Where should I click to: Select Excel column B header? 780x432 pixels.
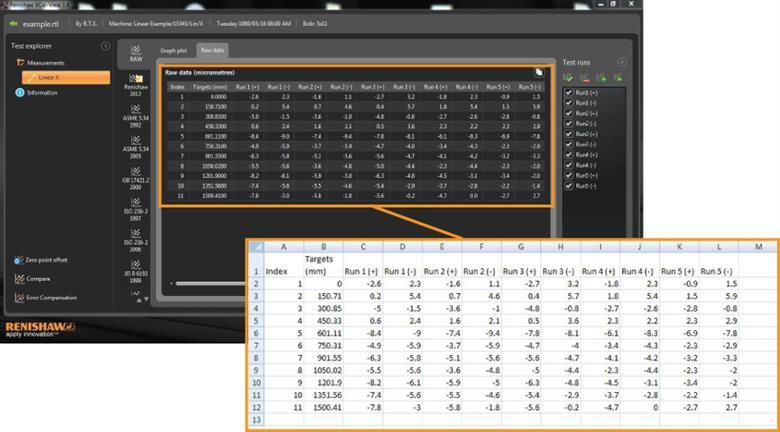[x=323, y=247]
